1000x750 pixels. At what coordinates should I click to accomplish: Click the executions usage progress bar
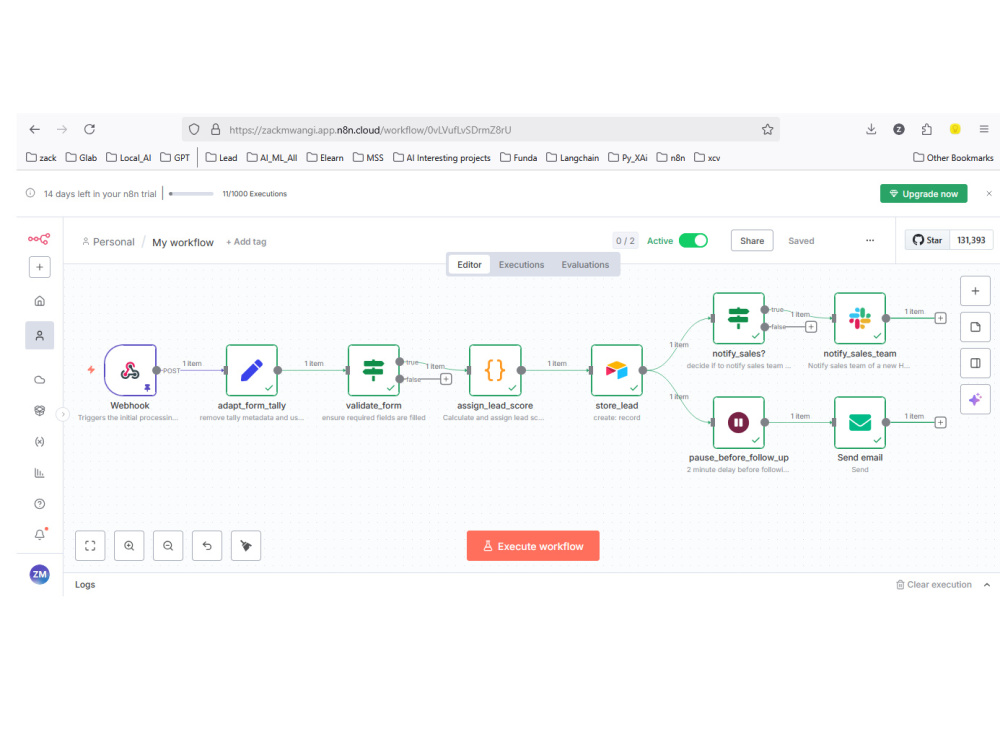coord(191,194)
